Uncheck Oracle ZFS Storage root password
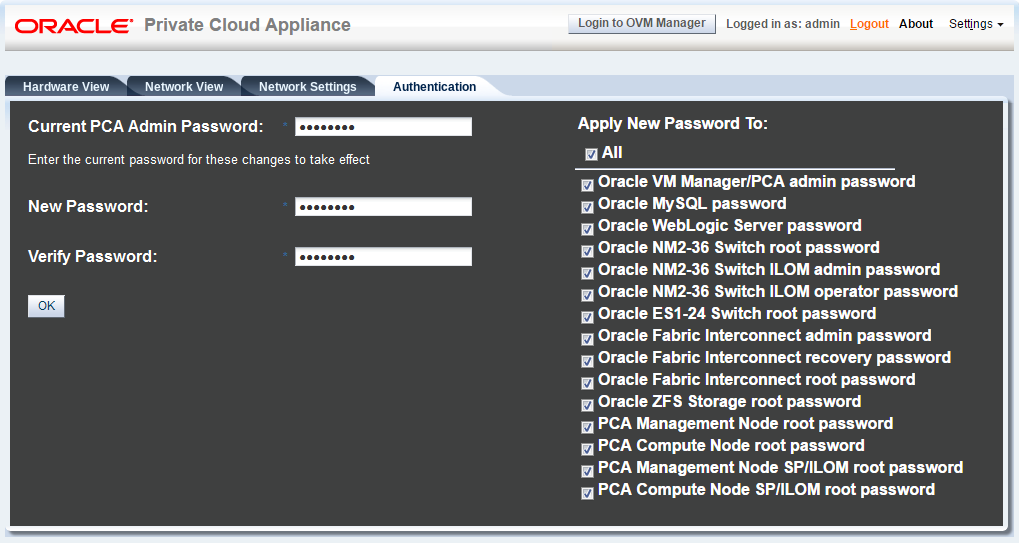Viewport: 1019px width, 543px height. [587, 404]
